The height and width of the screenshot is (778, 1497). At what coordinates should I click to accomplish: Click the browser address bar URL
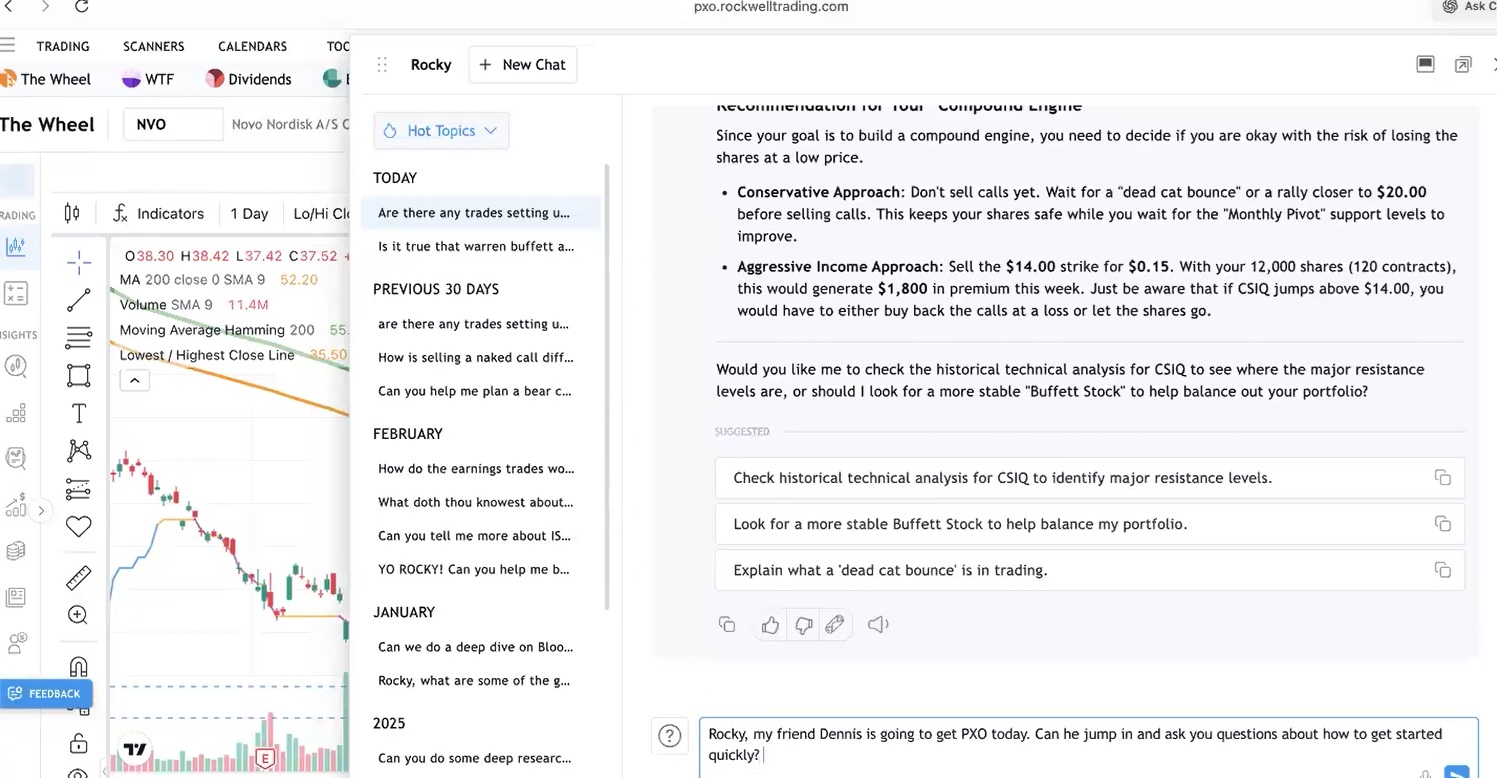coord(771,7)
